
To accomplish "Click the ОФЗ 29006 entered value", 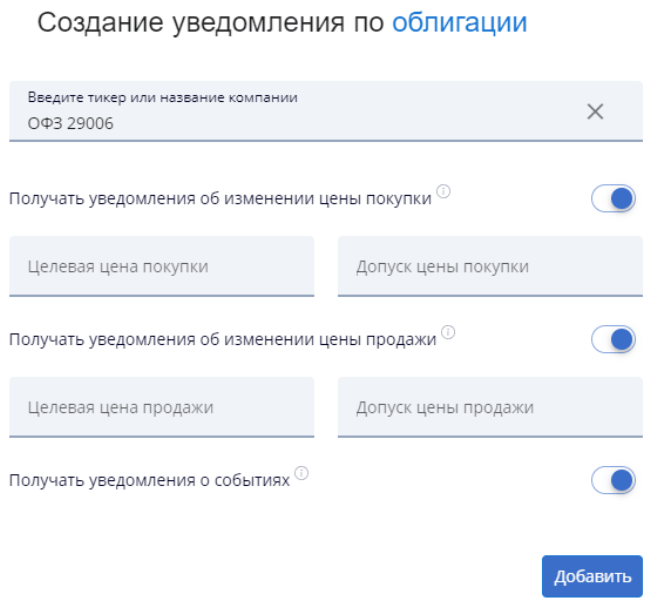I will pyautogui.click(x=70, y=124).
